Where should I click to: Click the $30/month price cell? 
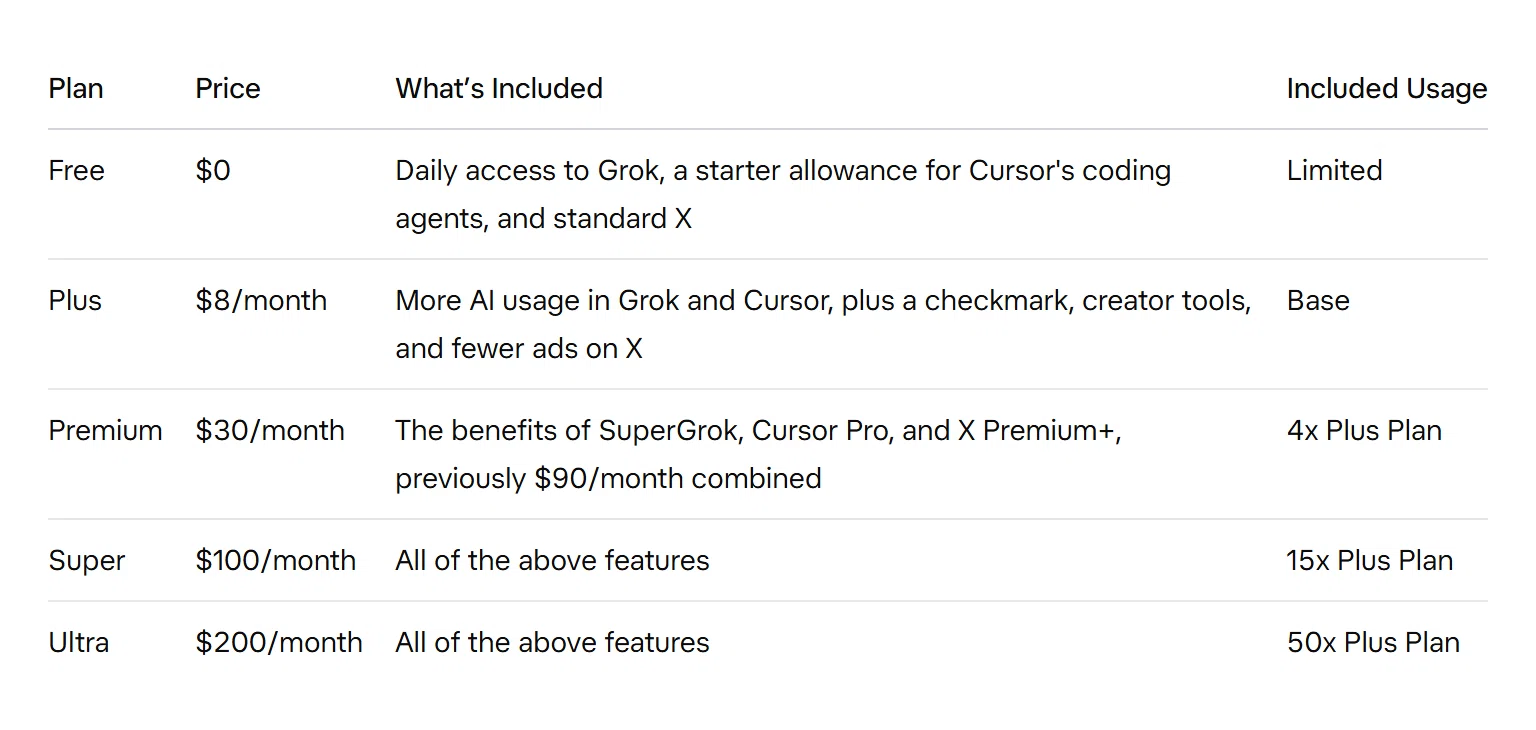click(270, 430)
